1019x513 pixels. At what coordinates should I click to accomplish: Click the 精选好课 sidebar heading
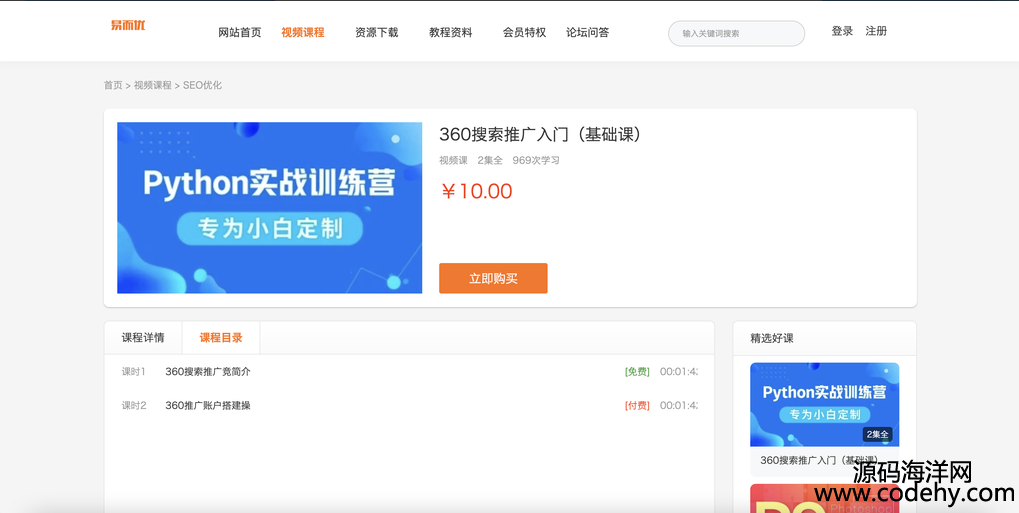pos(772,338)
